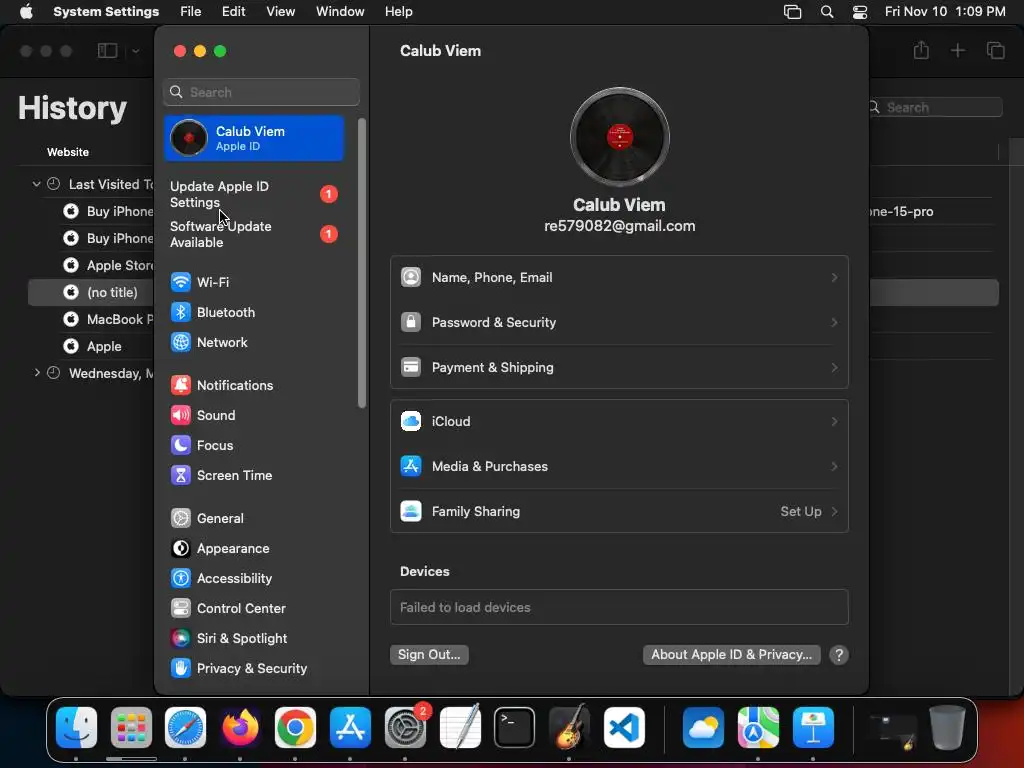Open App Store from the Dock
Screen dimensions: 1024x768
pyautogui.click(x=350, y=728)
